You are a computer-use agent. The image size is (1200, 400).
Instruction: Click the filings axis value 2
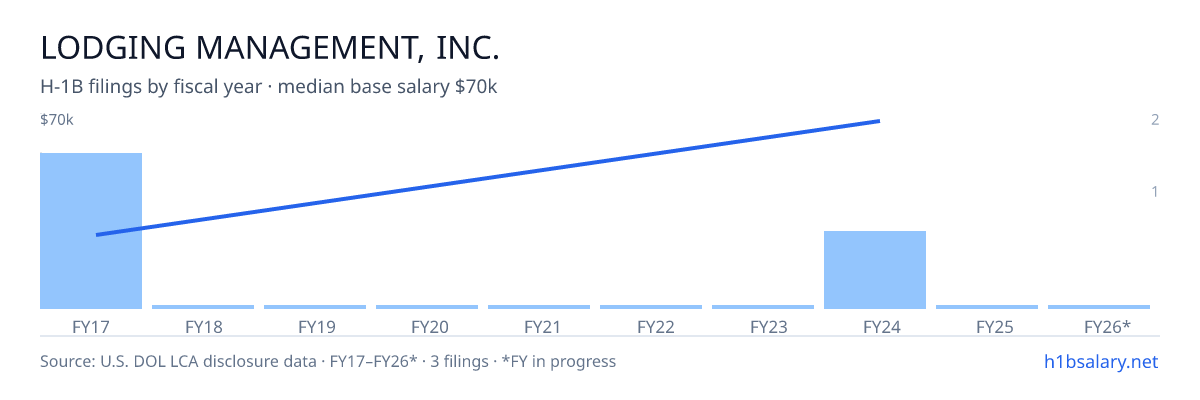coord(1154,120)
